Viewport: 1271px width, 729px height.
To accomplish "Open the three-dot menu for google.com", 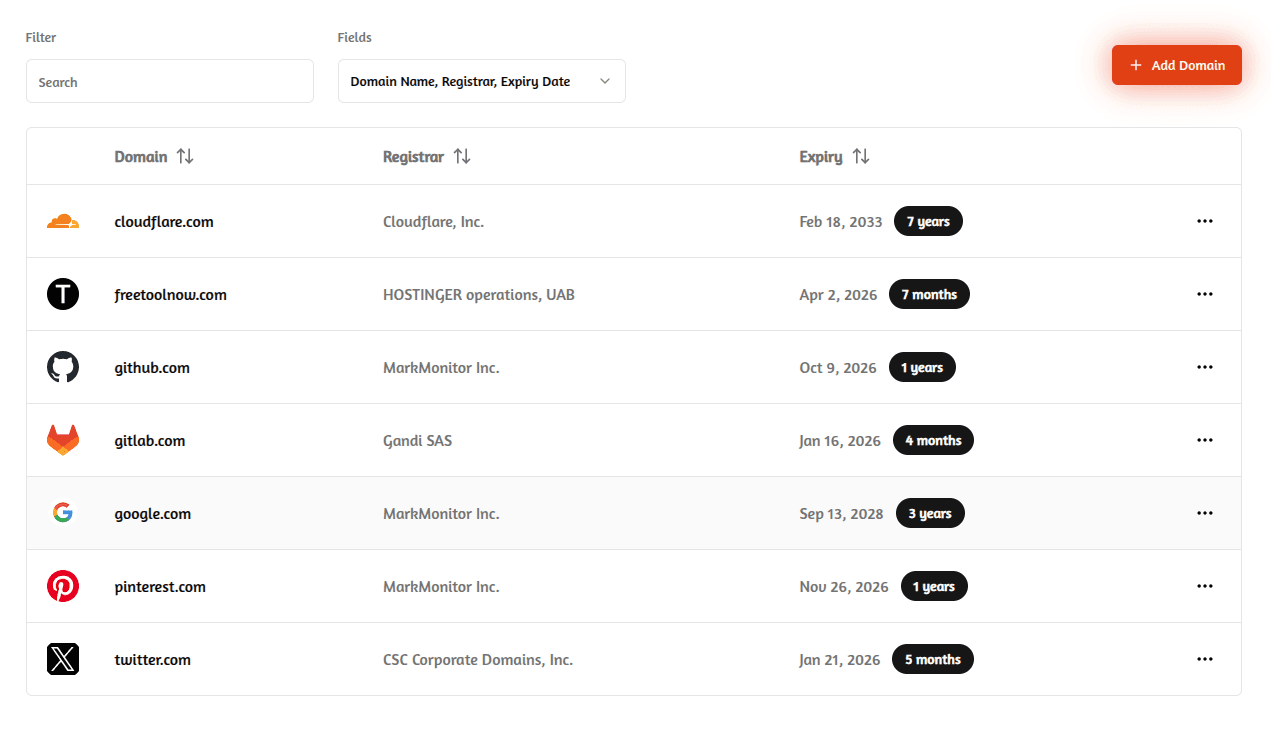I will coord(1205,513).
